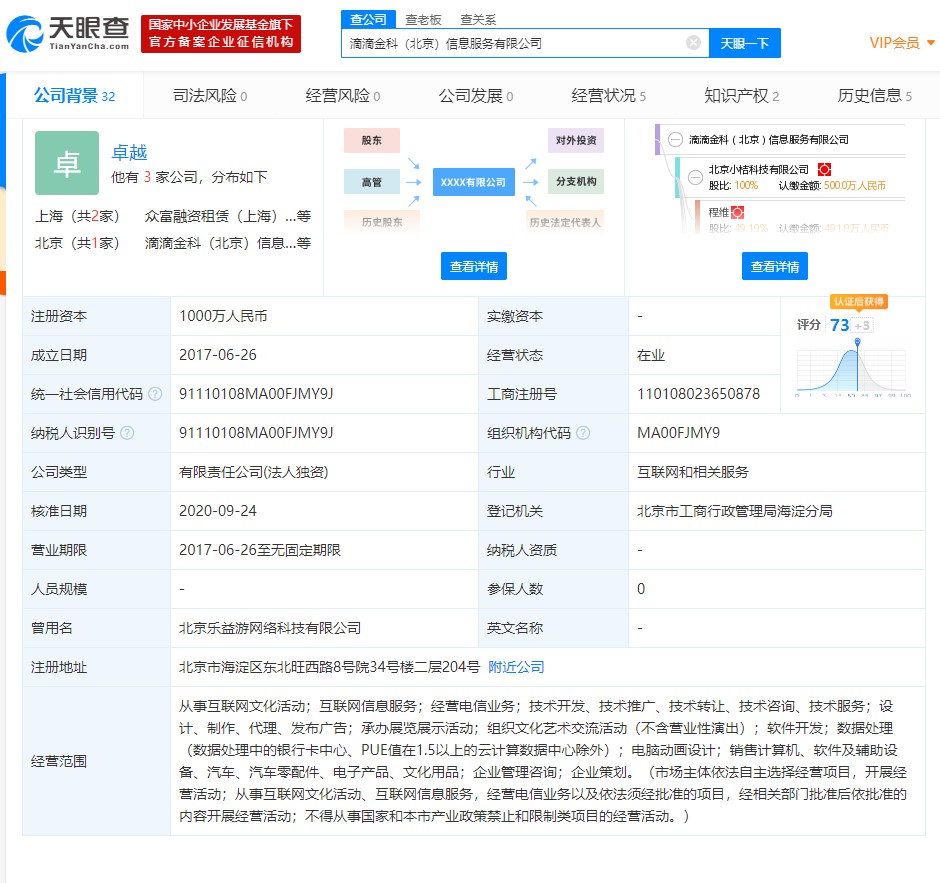Click the 天眼一下 search button
The height and width of the screenshot is (883, 940).
[x=745, y=43]
